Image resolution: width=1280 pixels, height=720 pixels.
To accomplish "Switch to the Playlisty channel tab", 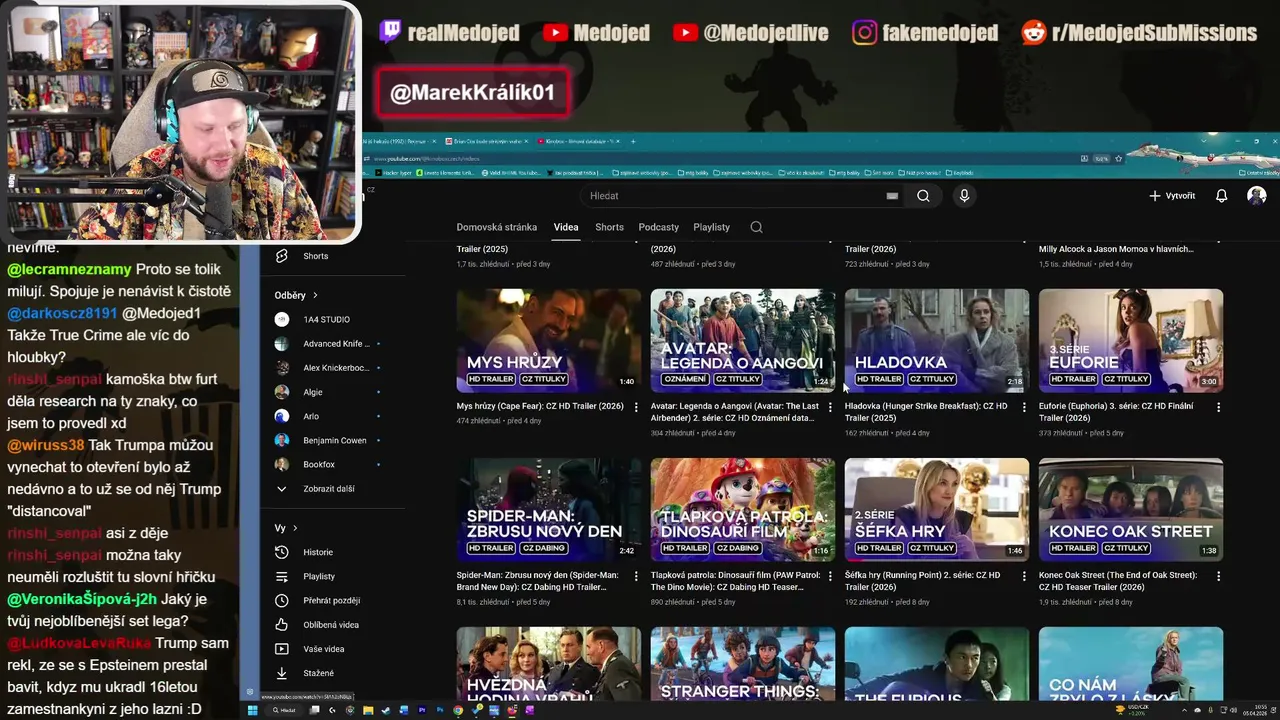I will pos(711,227).
